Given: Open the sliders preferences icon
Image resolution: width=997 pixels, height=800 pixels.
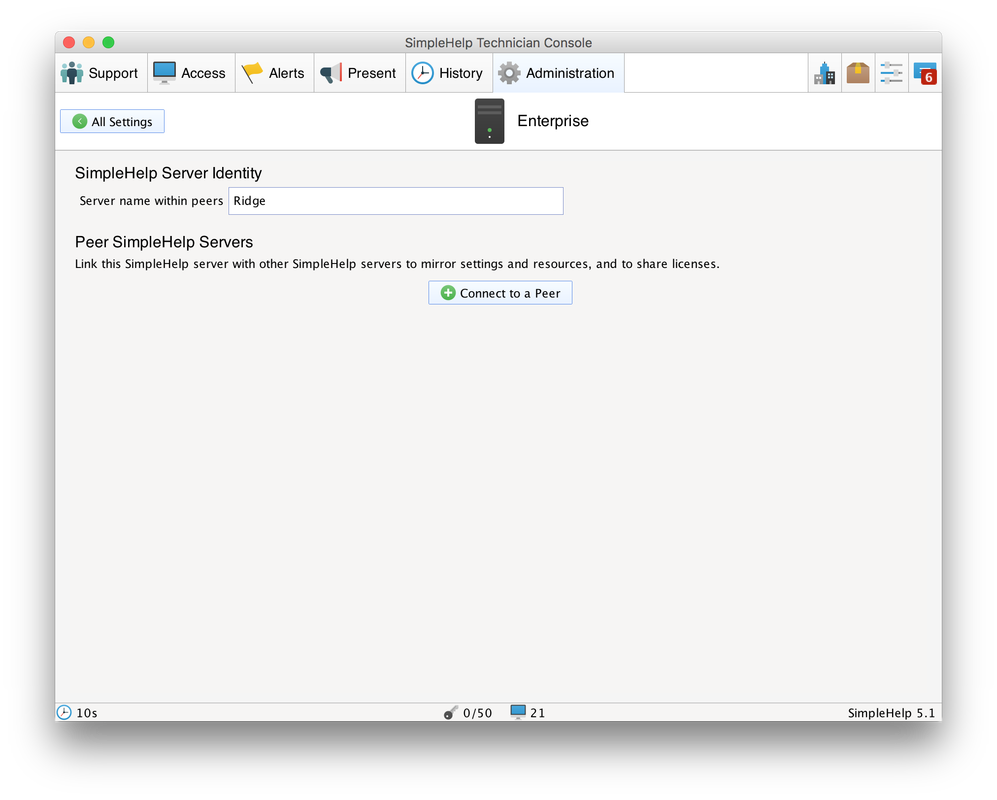Looking at the screenshot, I should coord(891,74).
